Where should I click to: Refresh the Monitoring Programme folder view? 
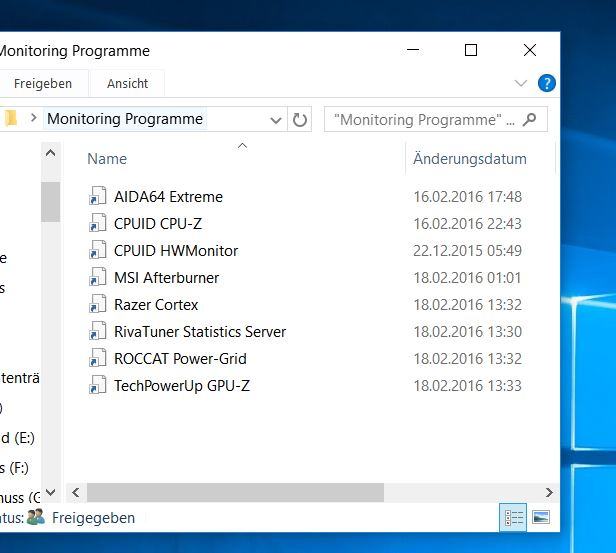click(300, 119)
